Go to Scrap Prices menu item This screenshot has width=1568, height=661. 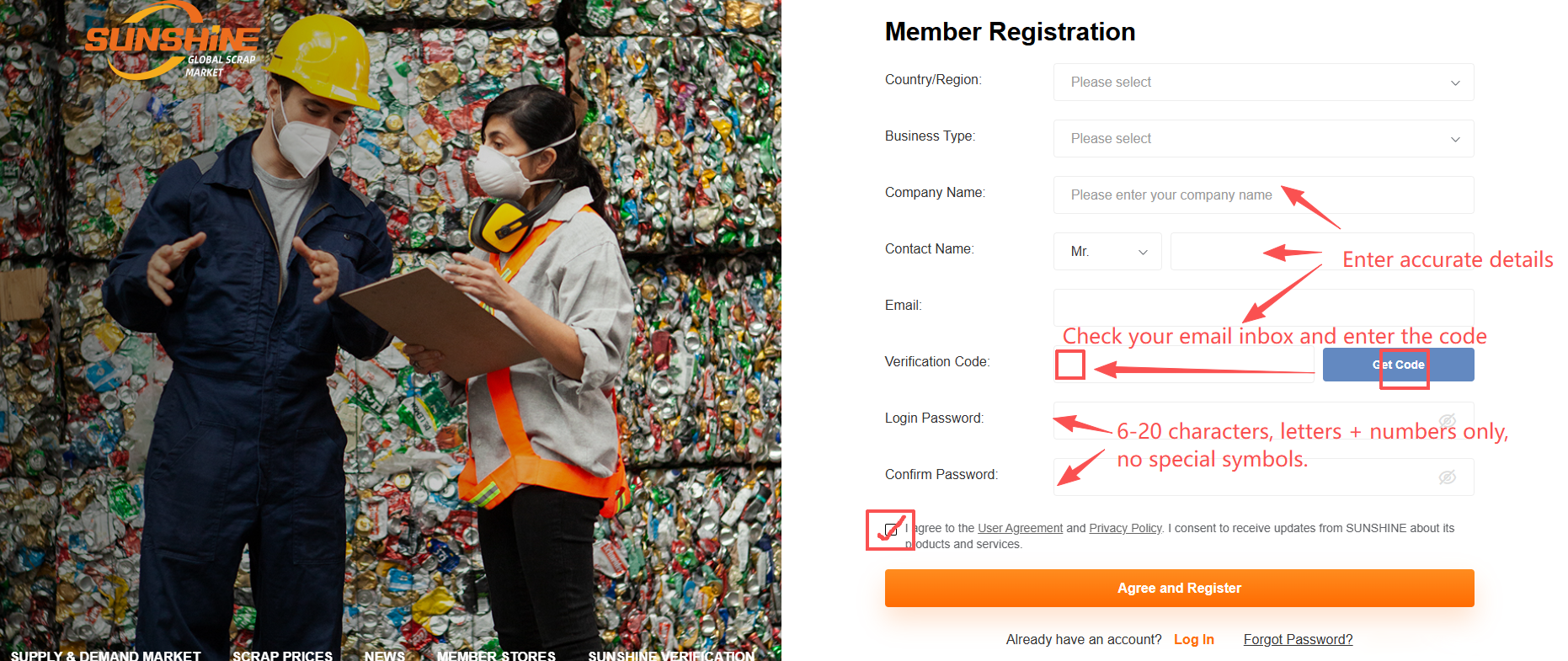pyautogui.click(x=282, y=654)
